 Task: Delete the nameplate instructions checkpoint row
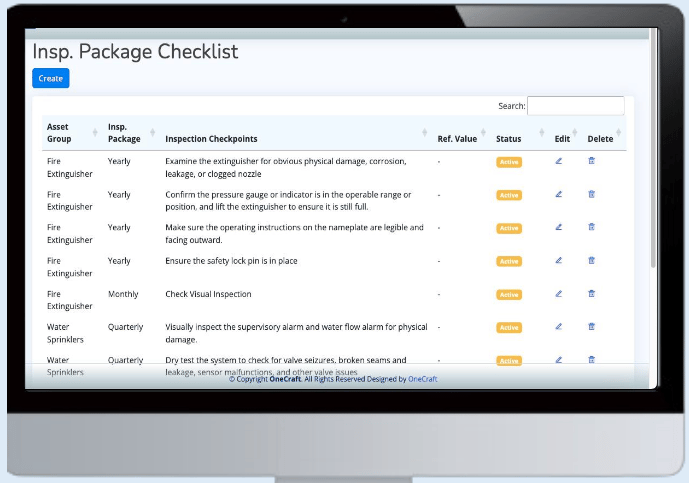(591, 227)
